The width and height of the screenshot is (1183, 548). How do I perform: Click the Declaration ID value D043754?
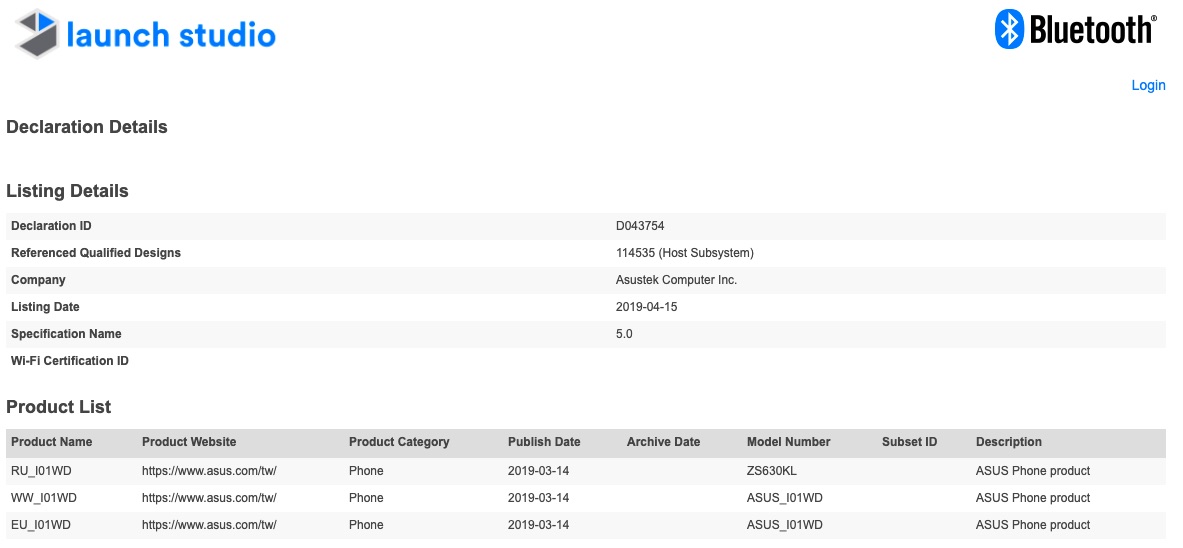click(x=640, y=226)
